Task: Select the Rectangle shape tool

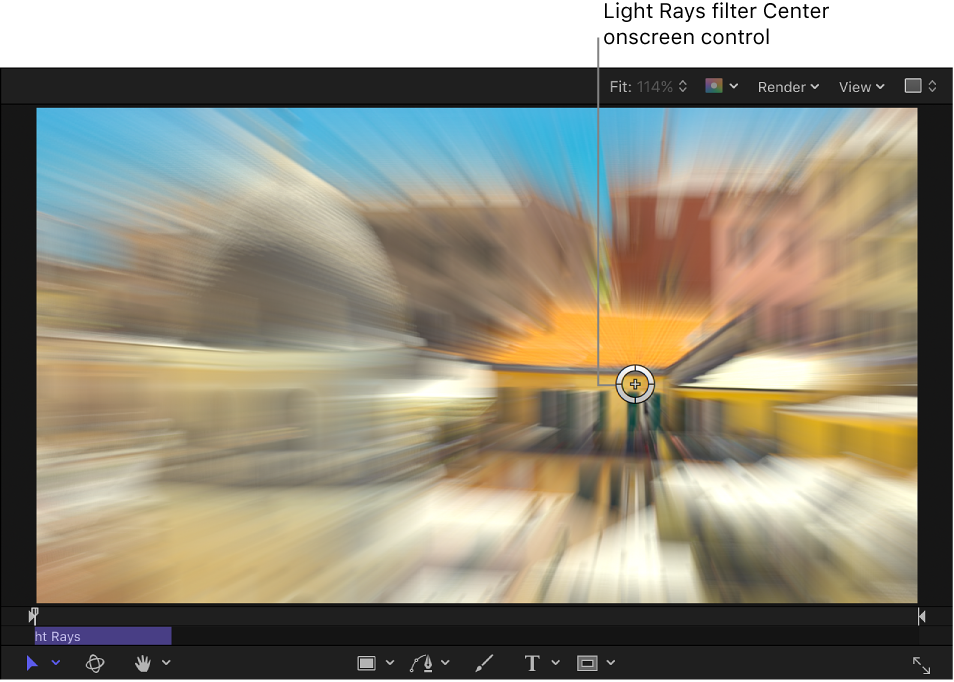Action: click(368, 663)
